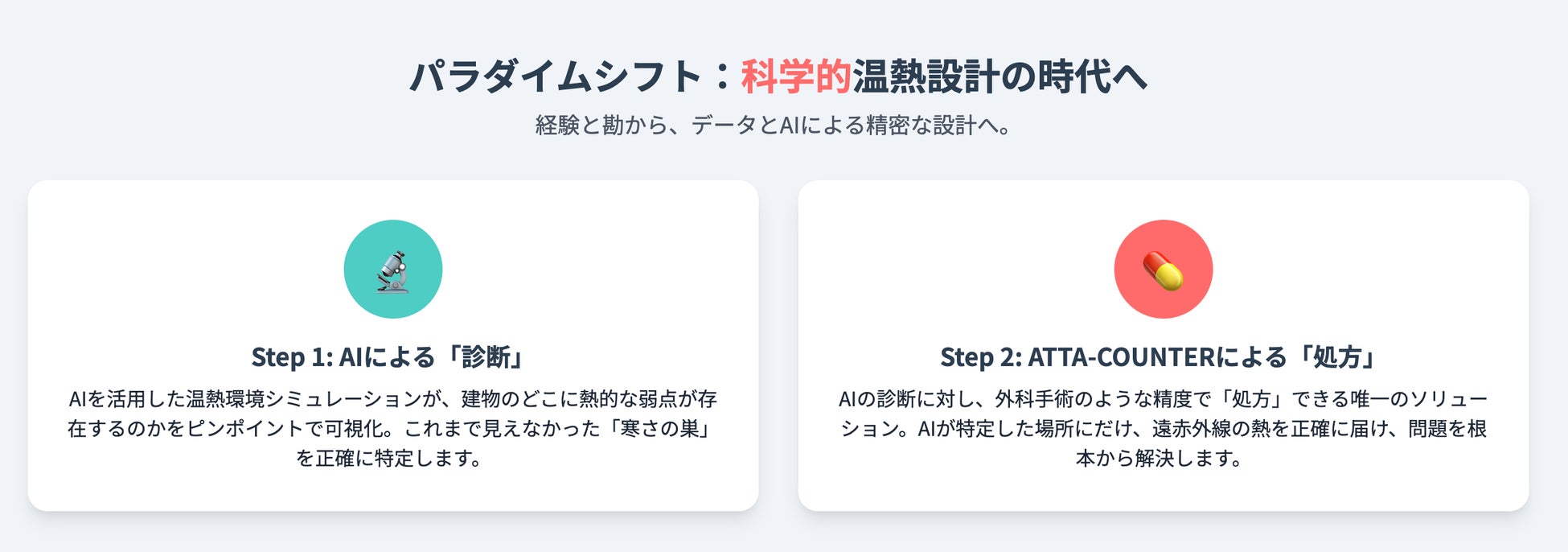Click "「診断」" in the Step 1 title

click(x=488, y=356)
